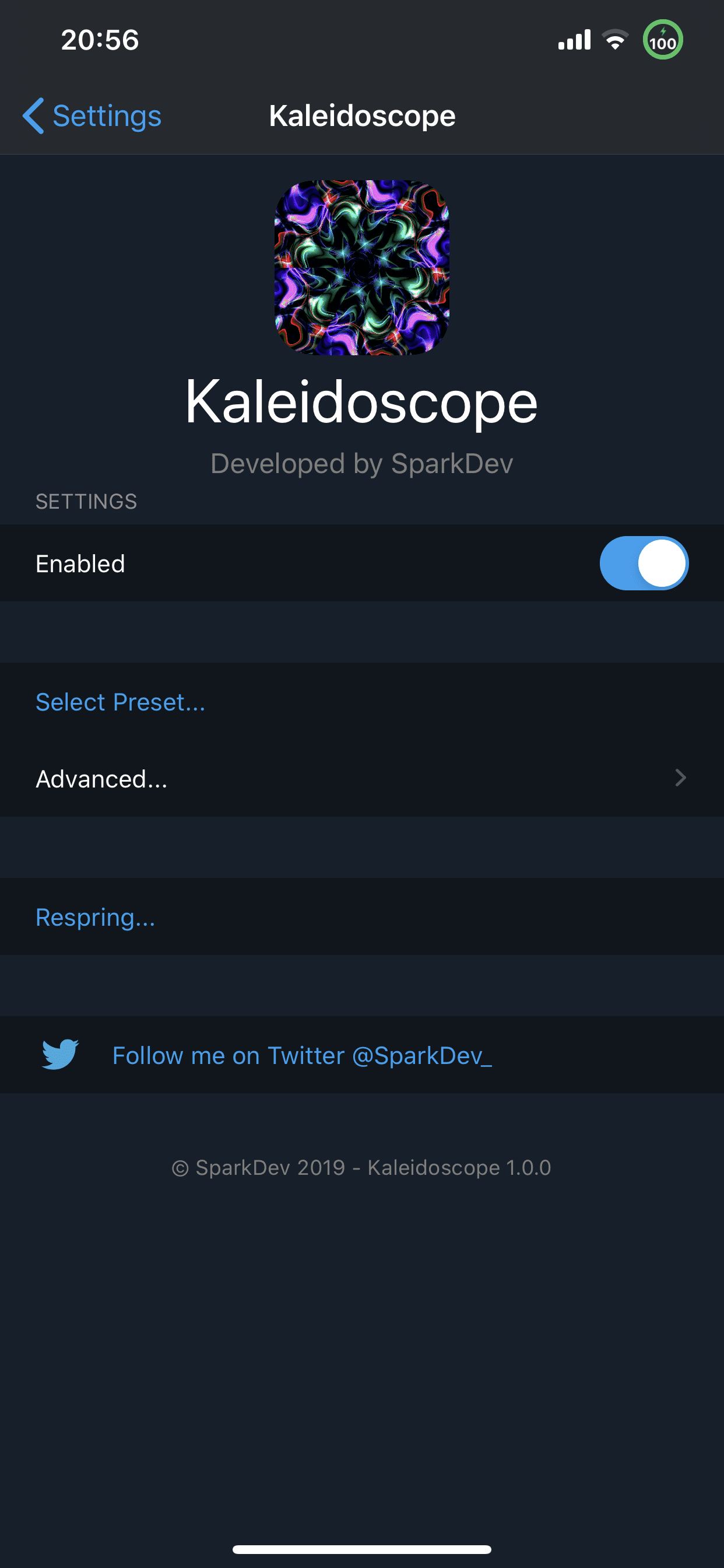Tap the Respring... button

point(96,918)
